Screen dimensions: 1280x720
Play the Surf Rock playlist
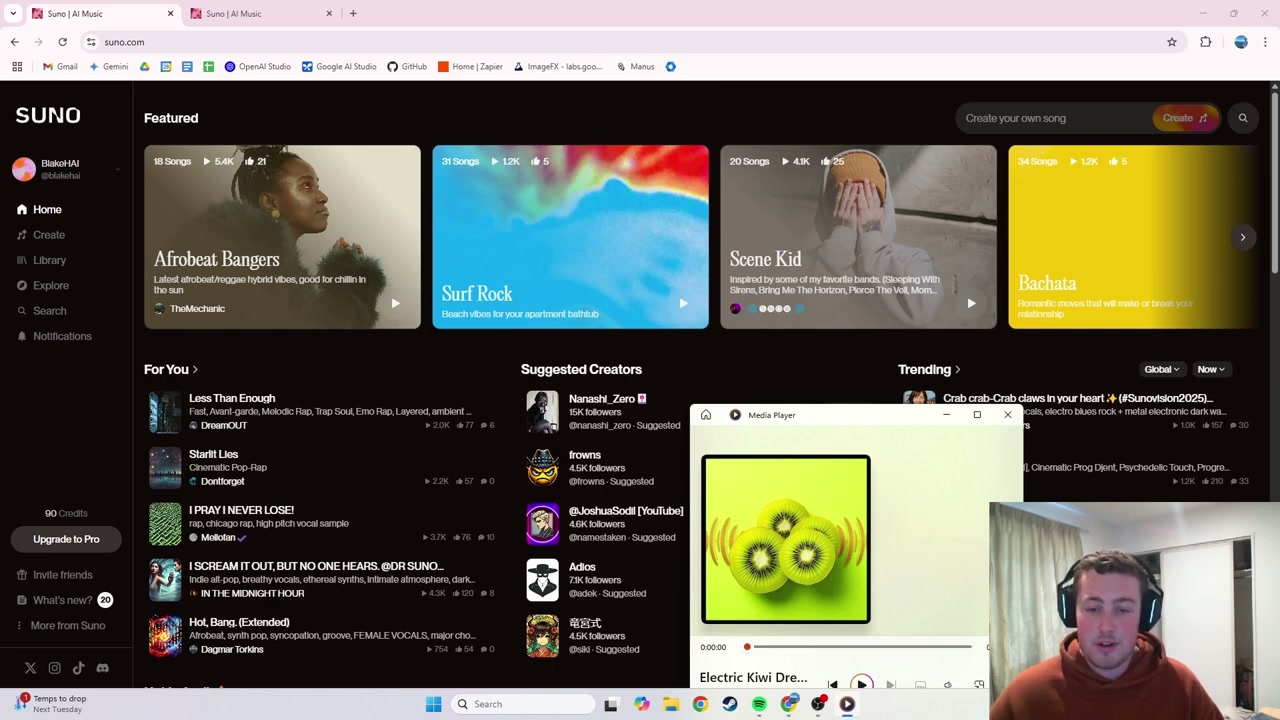click(683, 303)
